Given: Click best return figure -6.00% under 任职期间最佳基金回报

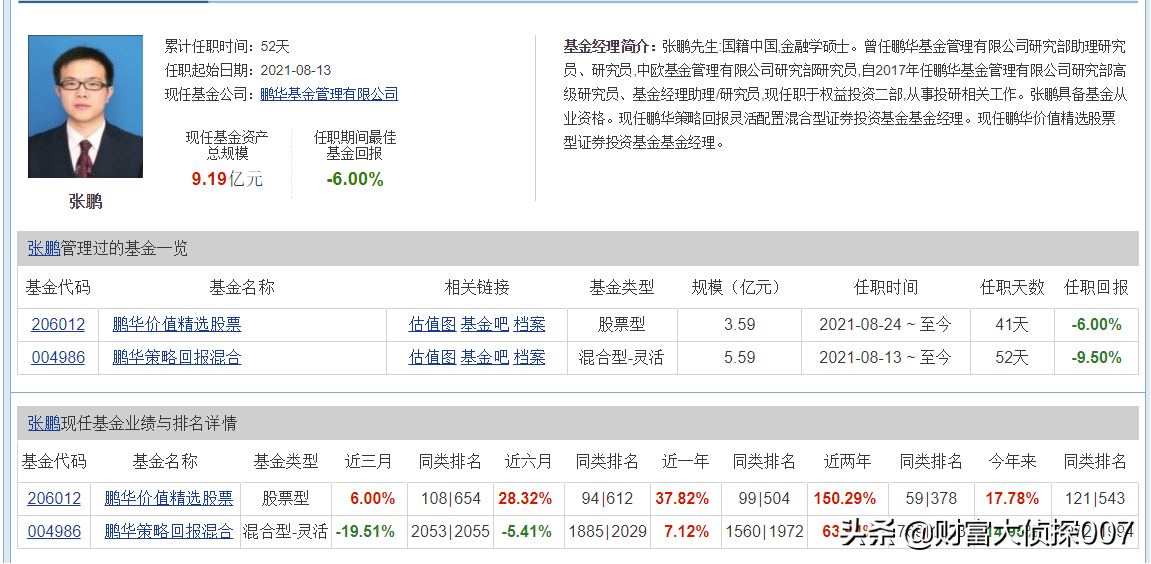Looking at the screenshot, I should [355, 179].
